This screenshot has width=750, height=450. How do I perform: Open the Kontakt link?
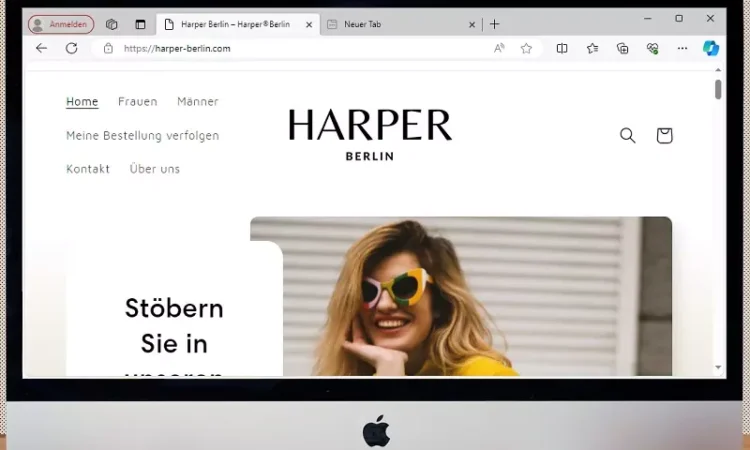pyautogui.click(x=88, y=169)
